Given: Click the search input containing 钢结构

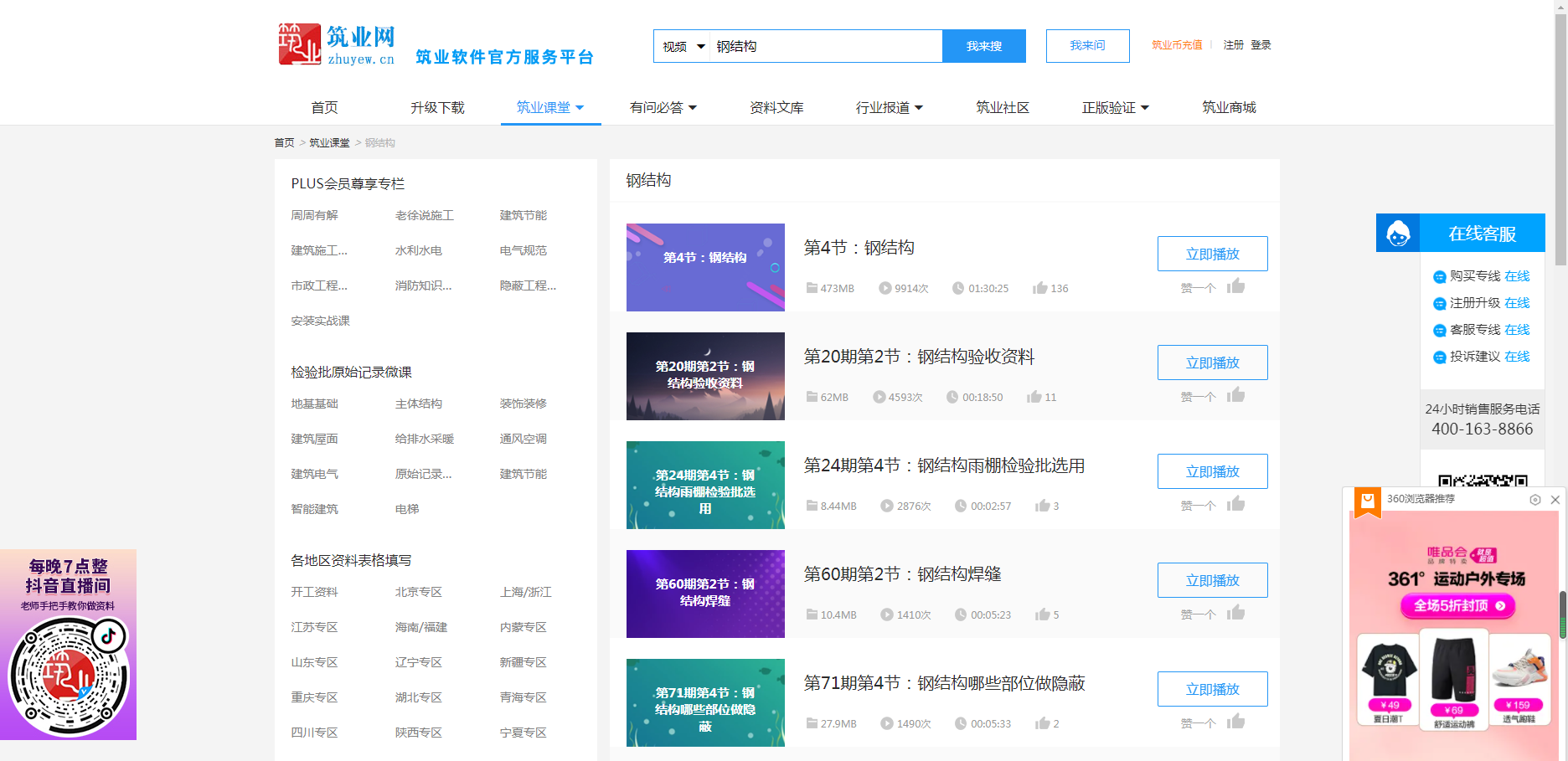Looking at the screenshot, I should point(827,46).
